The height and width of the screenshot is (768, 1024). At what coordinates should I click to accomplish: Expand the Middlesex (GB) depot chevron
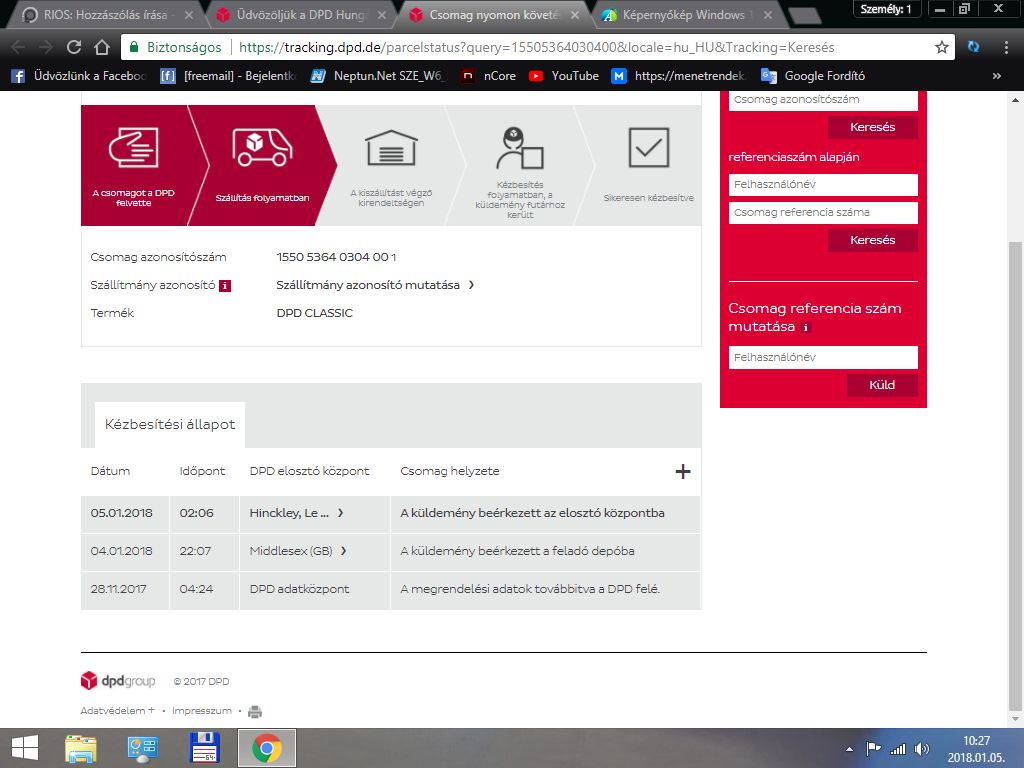tap(343, 551)
